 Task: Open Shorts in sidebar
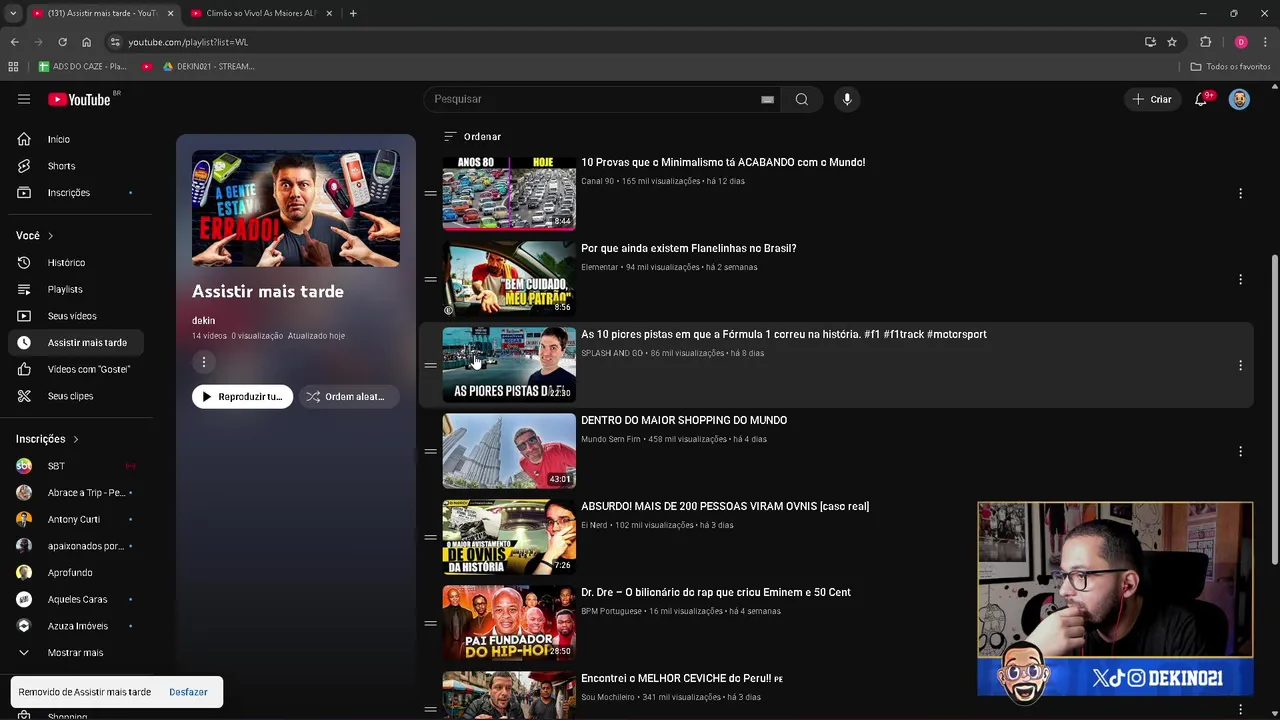(75, 166)
